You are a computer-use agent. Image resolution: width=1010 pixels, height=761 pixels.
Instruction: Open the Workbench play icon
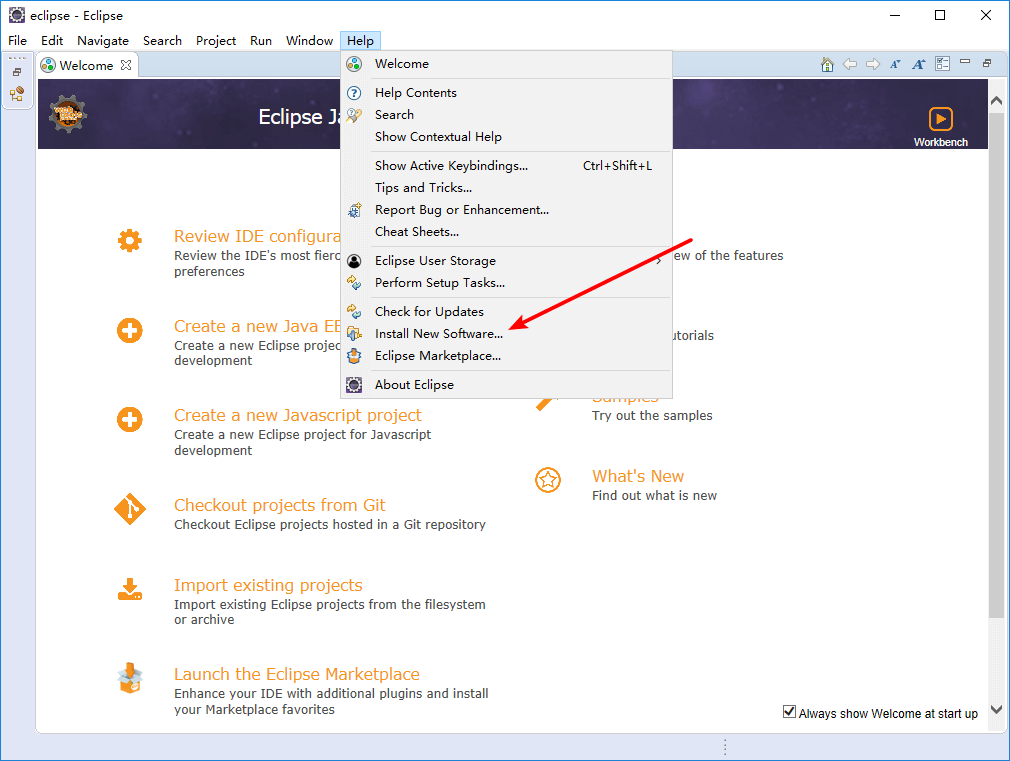pyautogui.click(x=940, y=119)
